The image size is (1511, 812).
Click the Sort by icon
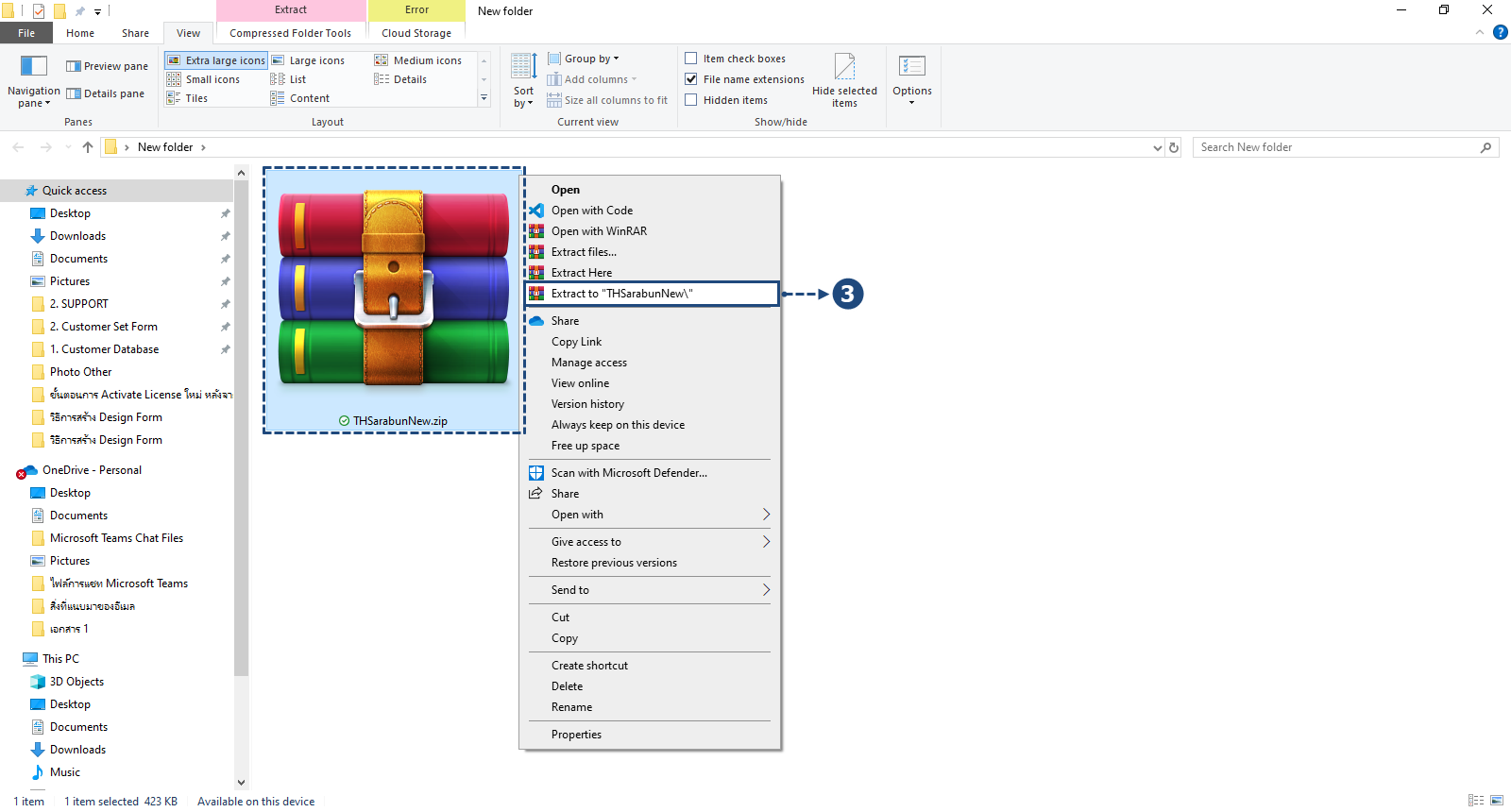pyautogui.click(x=523, y=67)
